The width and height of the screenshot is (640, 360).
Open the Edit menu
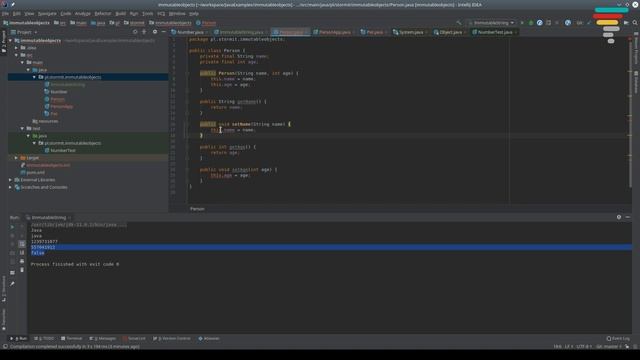click(x=17, y=13)
